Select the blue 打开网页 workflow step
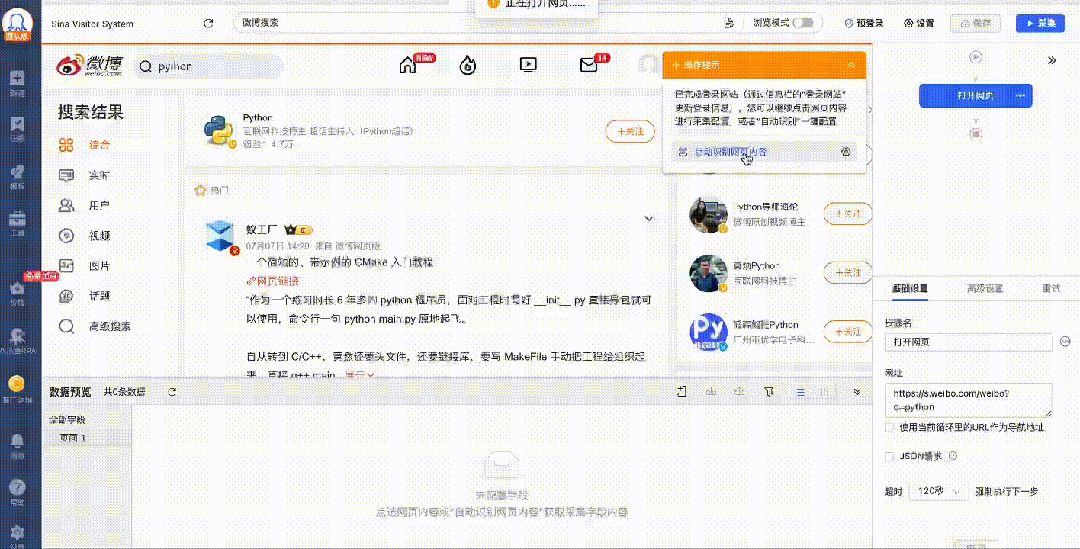The height and width of the screenshot is (549, 1080). 975,96
